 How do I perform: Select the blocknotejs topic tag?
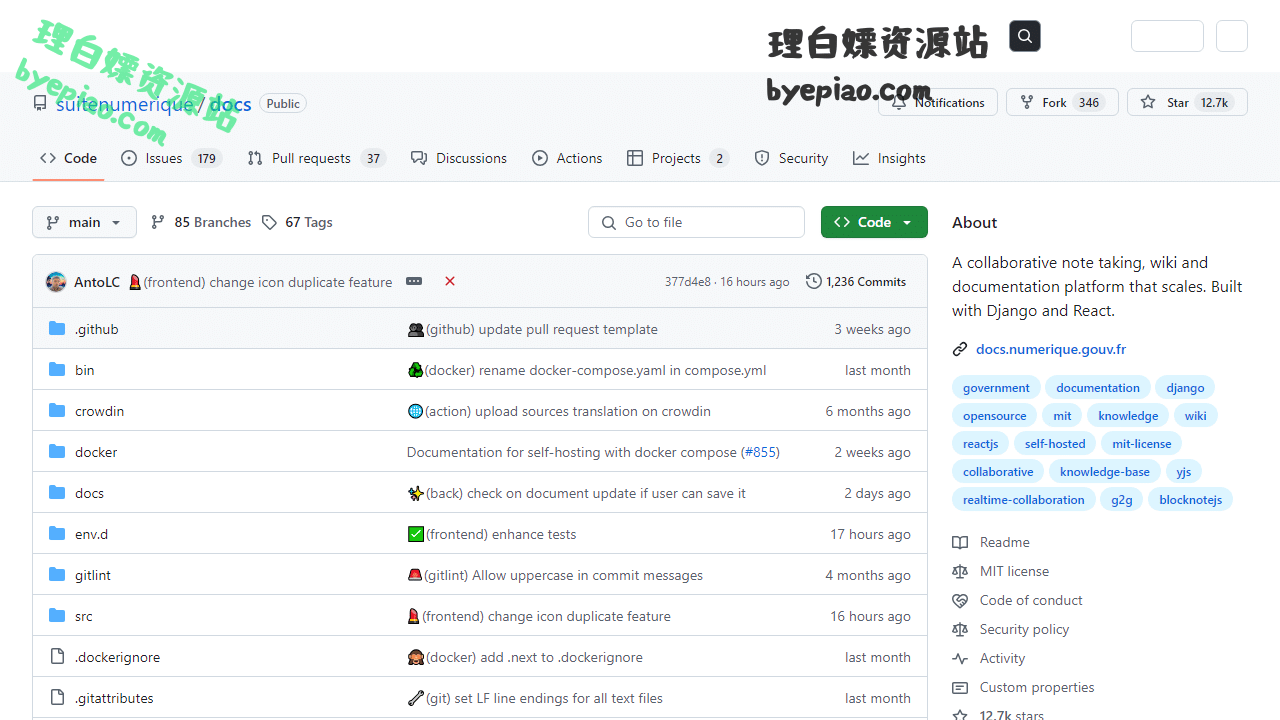1191,500
